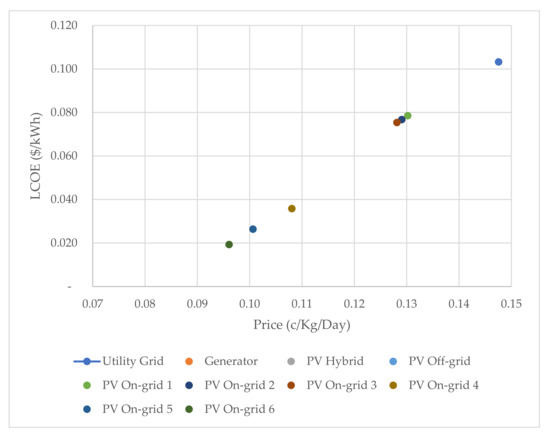Viewport: 550px width, 438px height.
Task: Click the PV Off-grid light blue legend dot
Action: click(394, 361)
